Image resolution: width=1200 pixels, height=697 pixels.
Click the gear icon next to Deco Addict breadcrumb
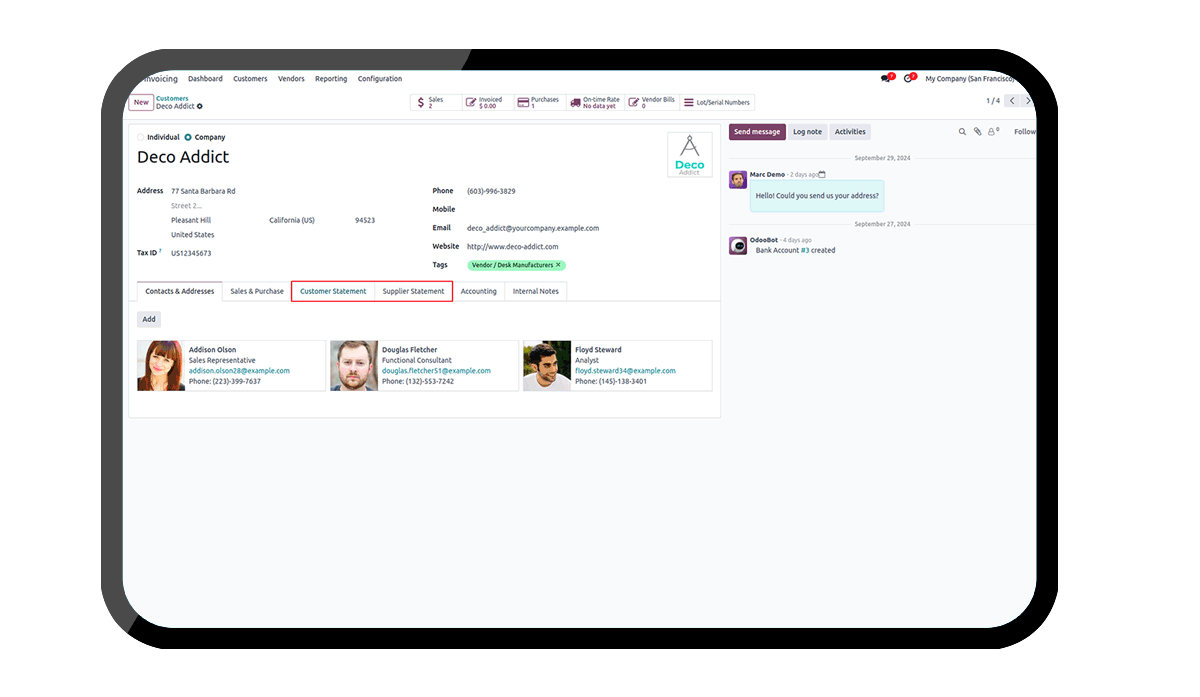[200, 106]
